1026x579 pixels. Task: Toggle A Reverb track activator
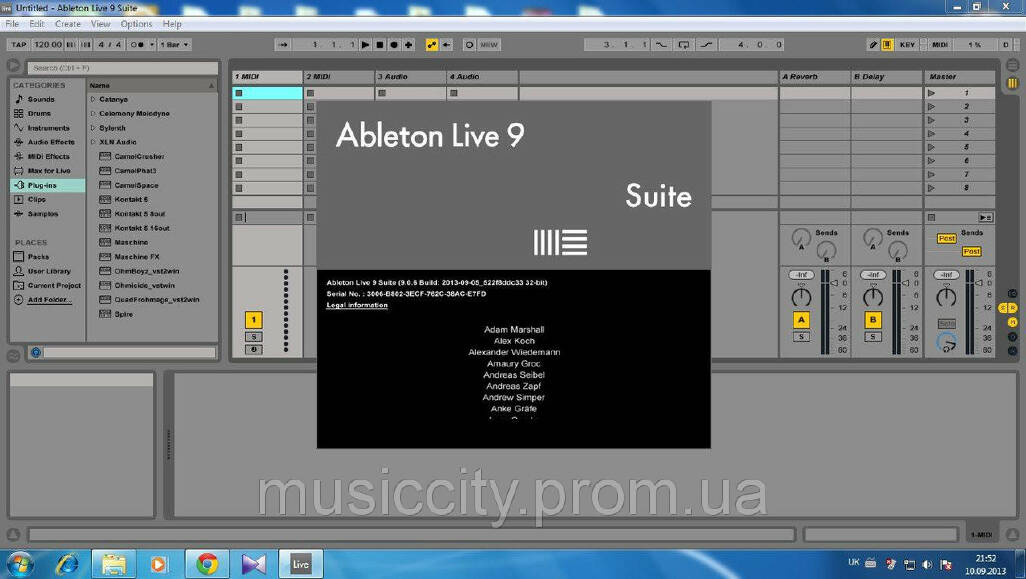[802, 320]
